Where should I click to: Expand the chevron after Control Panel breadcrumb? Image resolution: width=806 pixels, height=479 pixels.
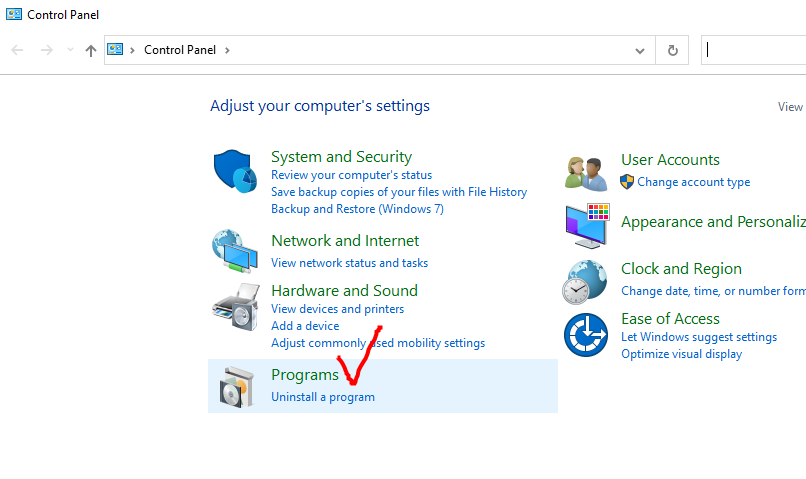(x=227, y=50)
